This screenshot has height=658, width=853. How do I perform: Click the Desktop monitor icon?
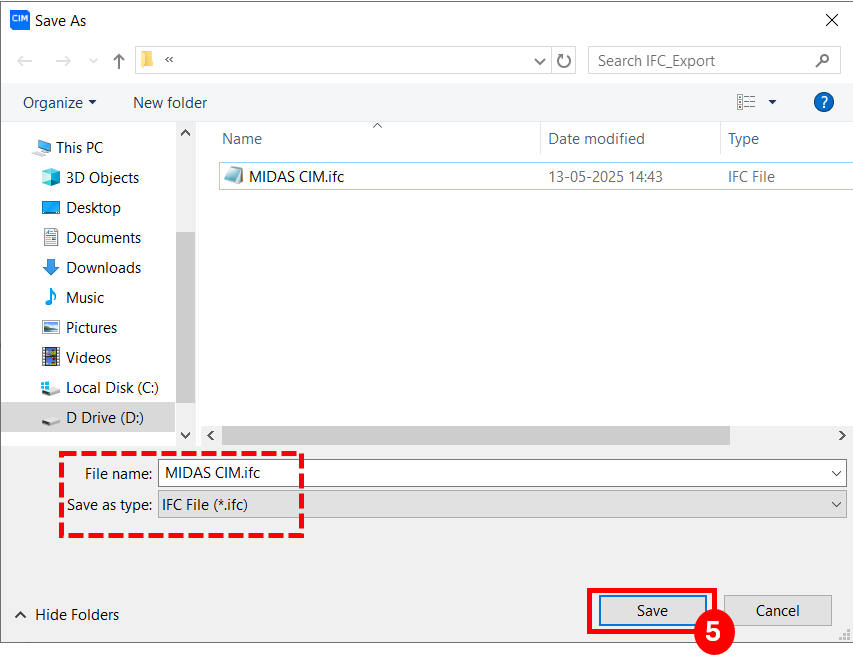51,207
